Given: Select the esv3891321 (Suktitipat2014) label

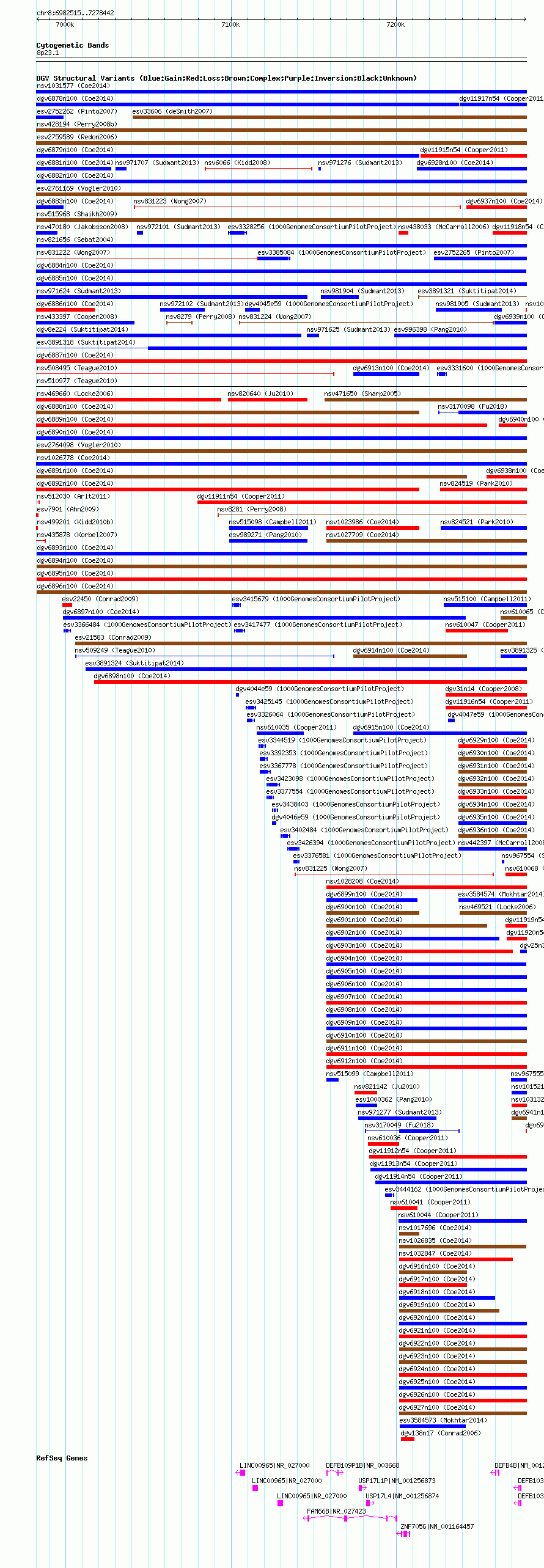Looking at the screenshot, I should [x=467, y=291].
